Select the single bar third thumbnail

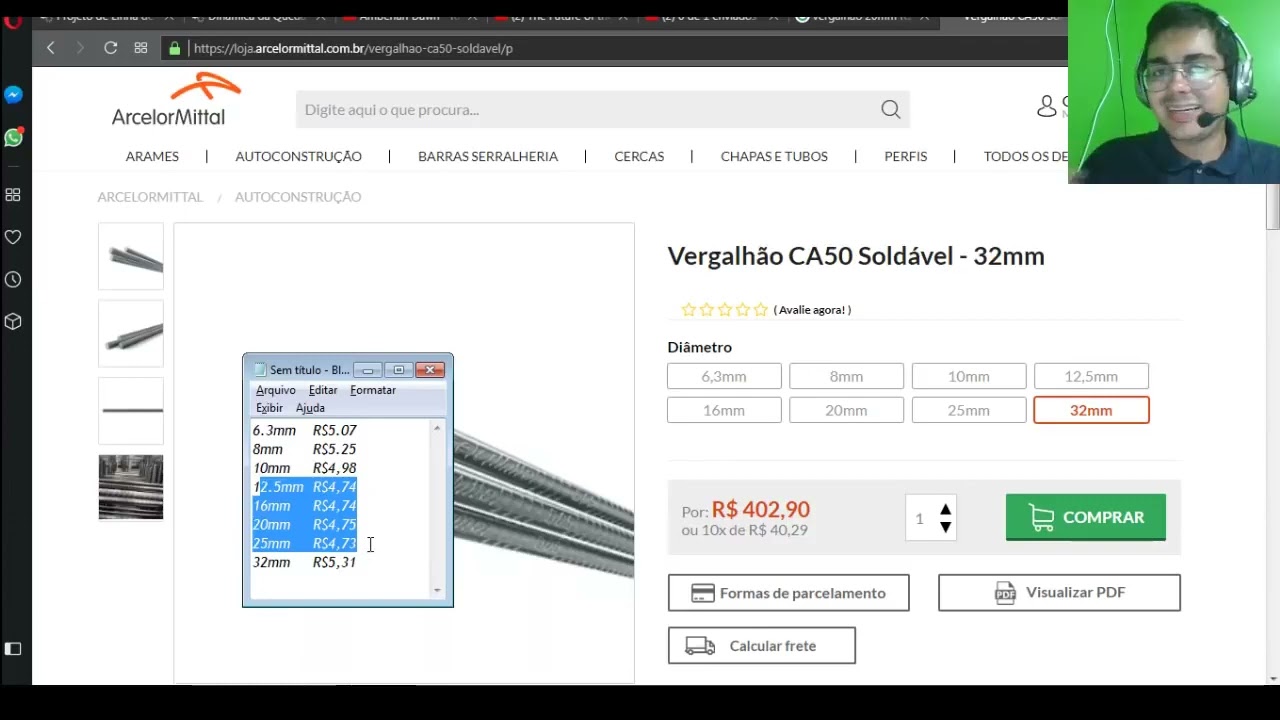tap(131, 410)
